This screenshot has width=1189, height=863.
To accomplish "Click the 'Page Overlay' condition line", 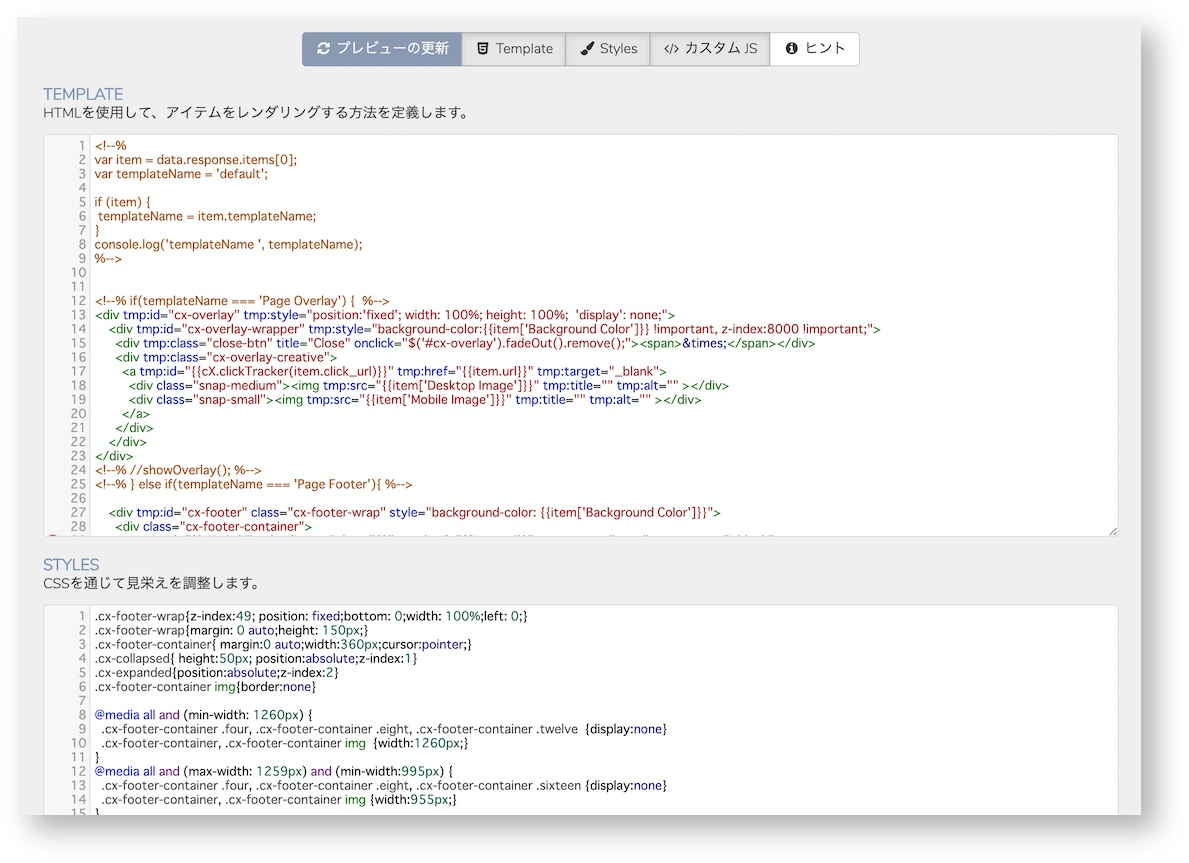I will coord(242,301).
